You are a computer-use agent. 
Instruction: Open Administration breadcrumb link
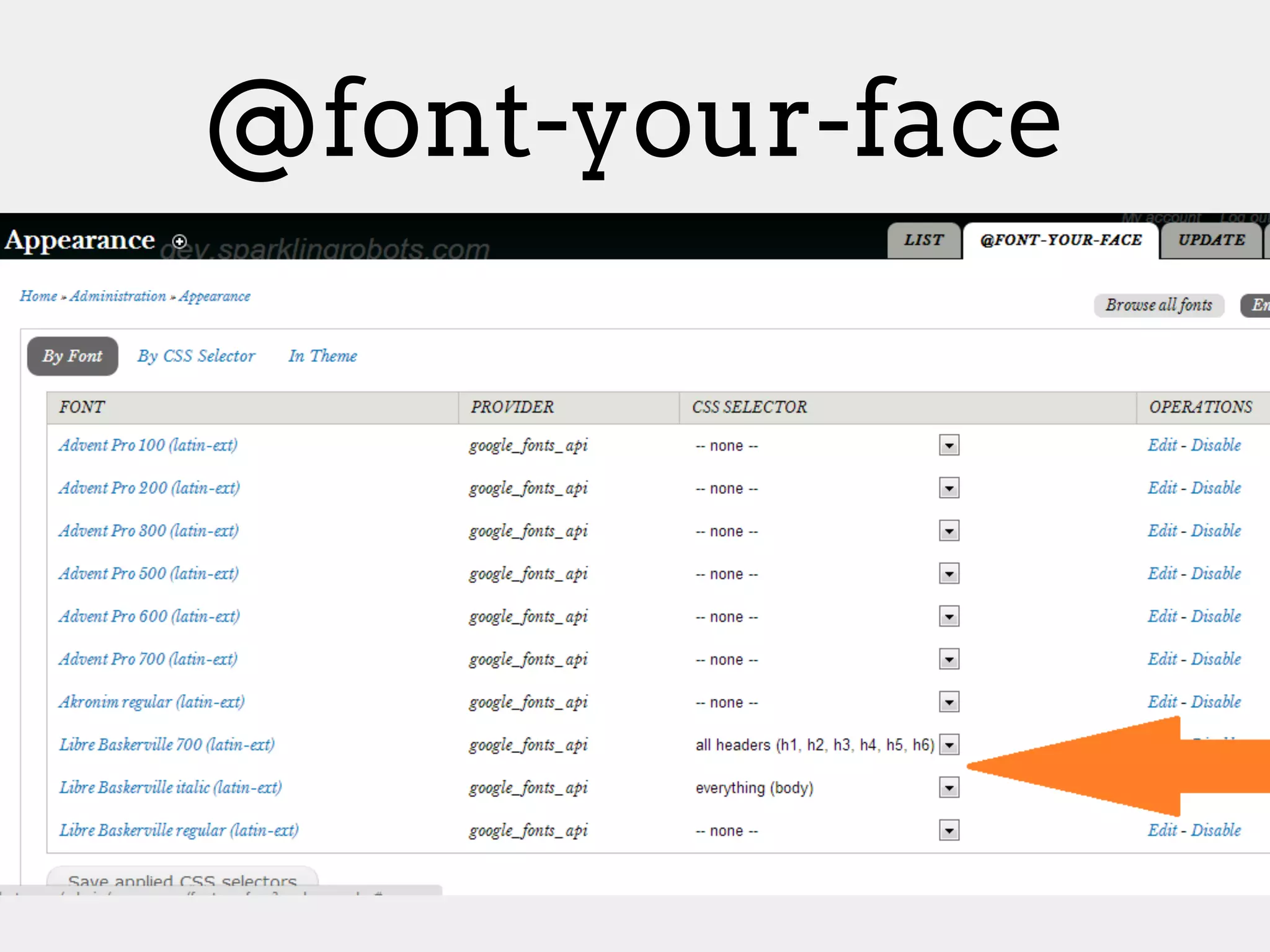(x=118, y=296)
